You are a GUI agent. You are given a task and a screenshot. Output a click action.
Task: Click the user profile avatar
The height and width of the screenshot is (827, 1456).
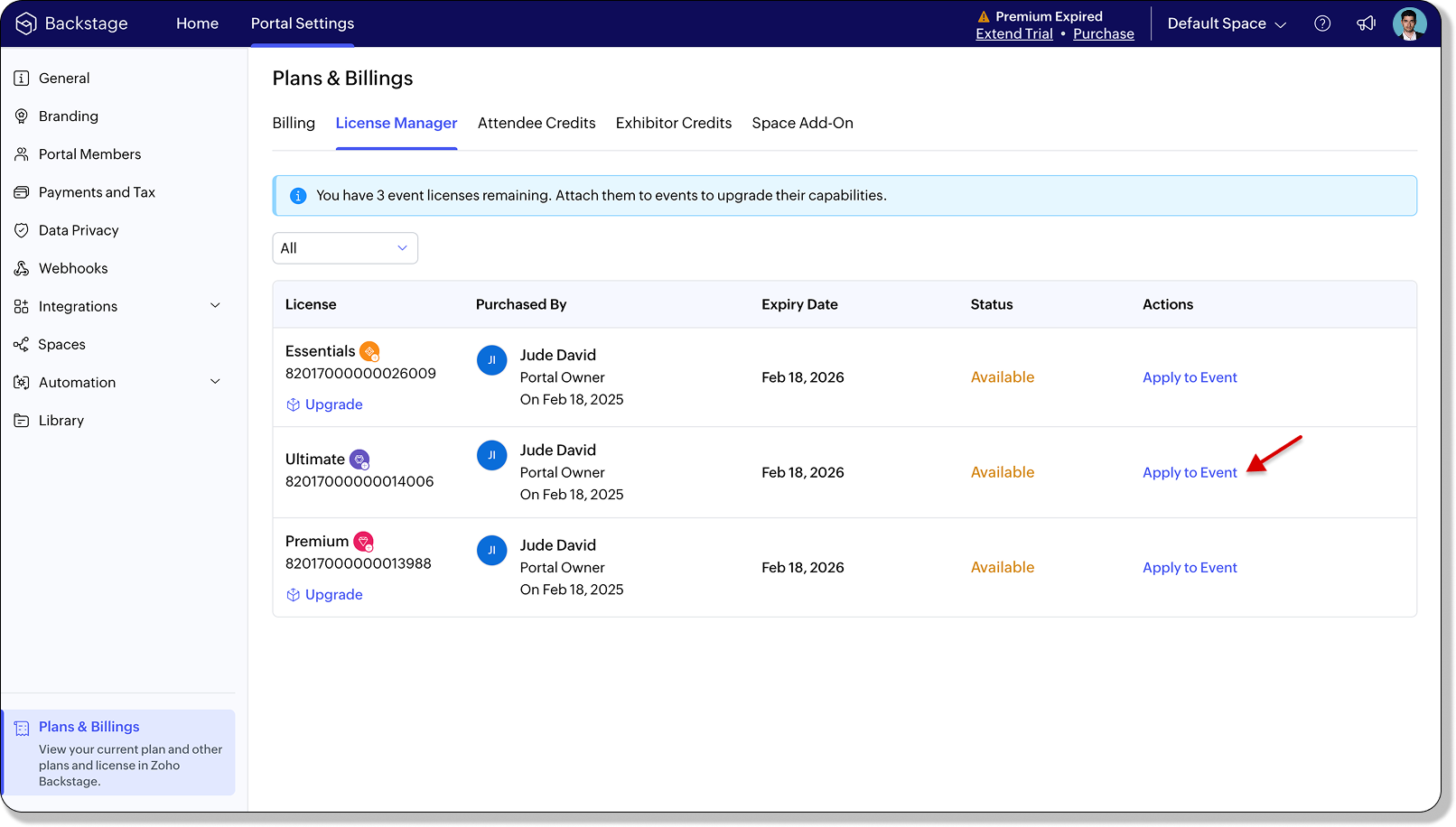(1409, 23)
